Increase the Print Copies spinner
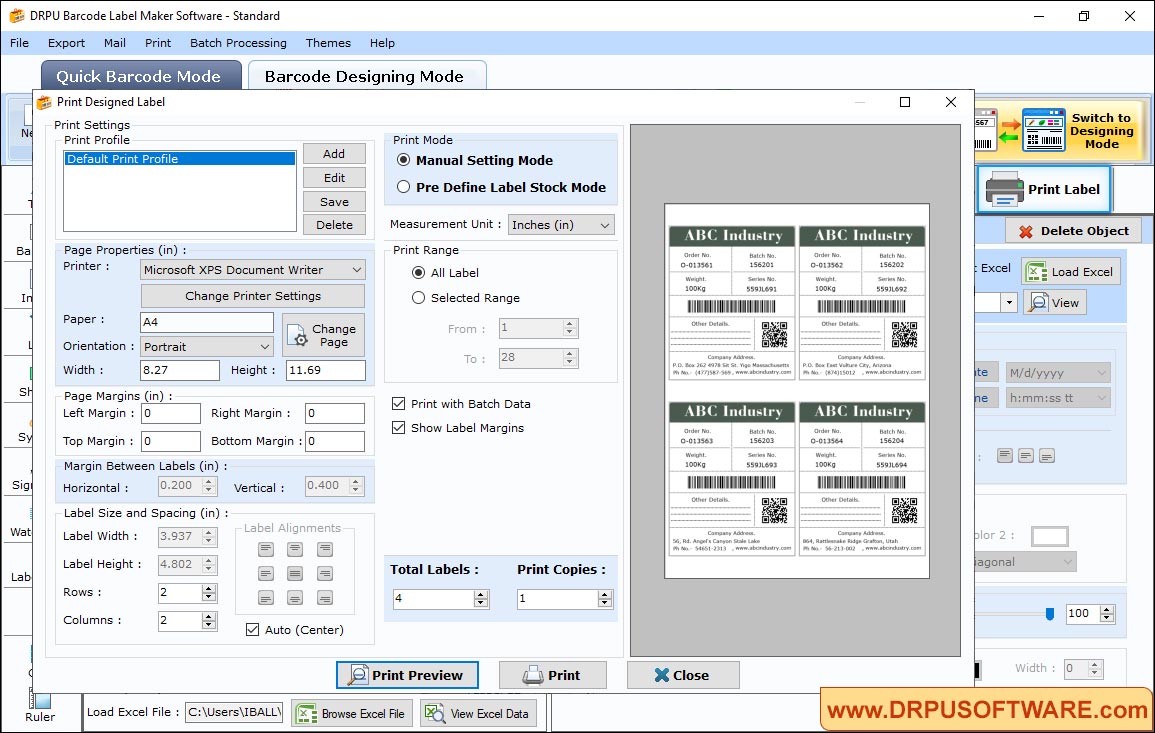The height and width of the screenshot is (733, 1155). coord(605,595)
